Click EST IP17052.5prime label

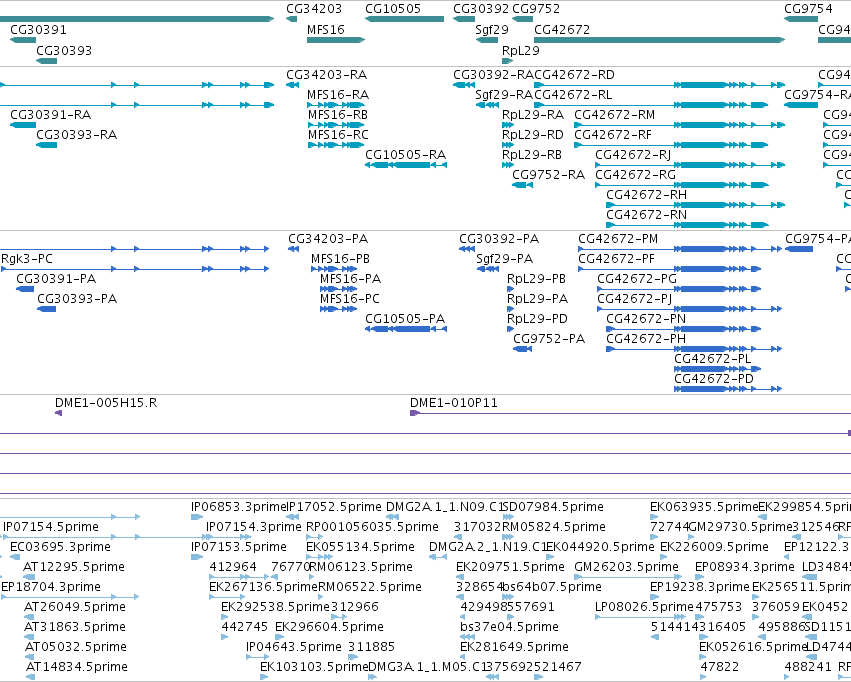point(334,507)
